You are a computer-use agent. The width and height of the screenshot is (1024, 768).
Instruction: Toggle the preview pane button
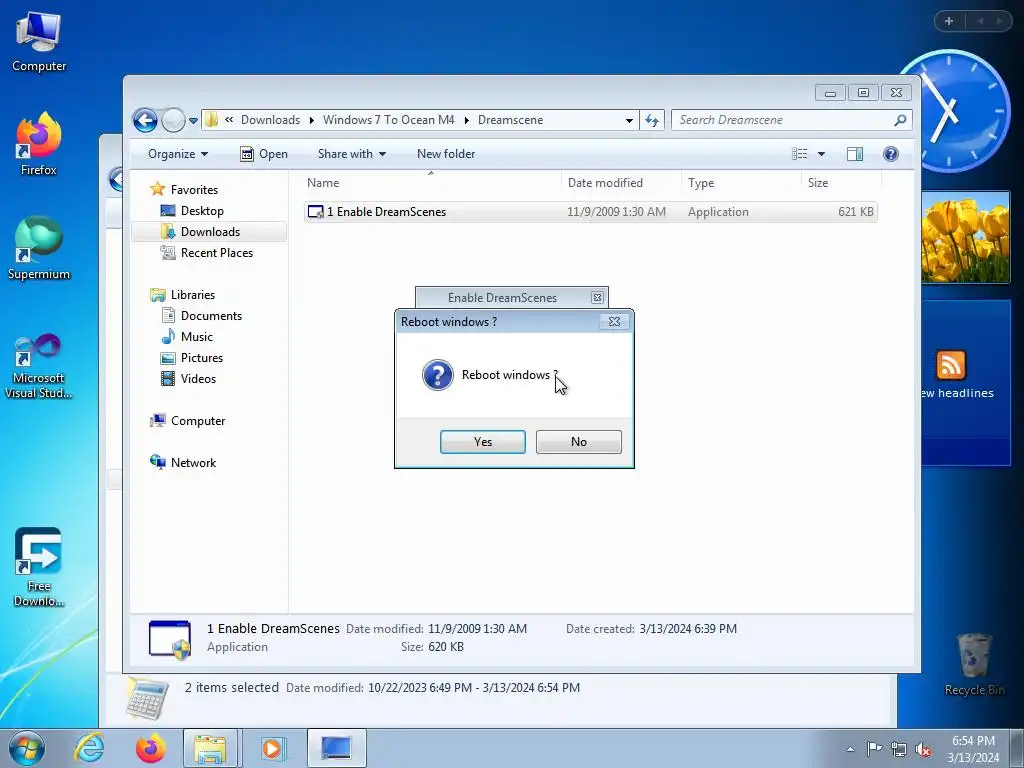tap(855, 154)
